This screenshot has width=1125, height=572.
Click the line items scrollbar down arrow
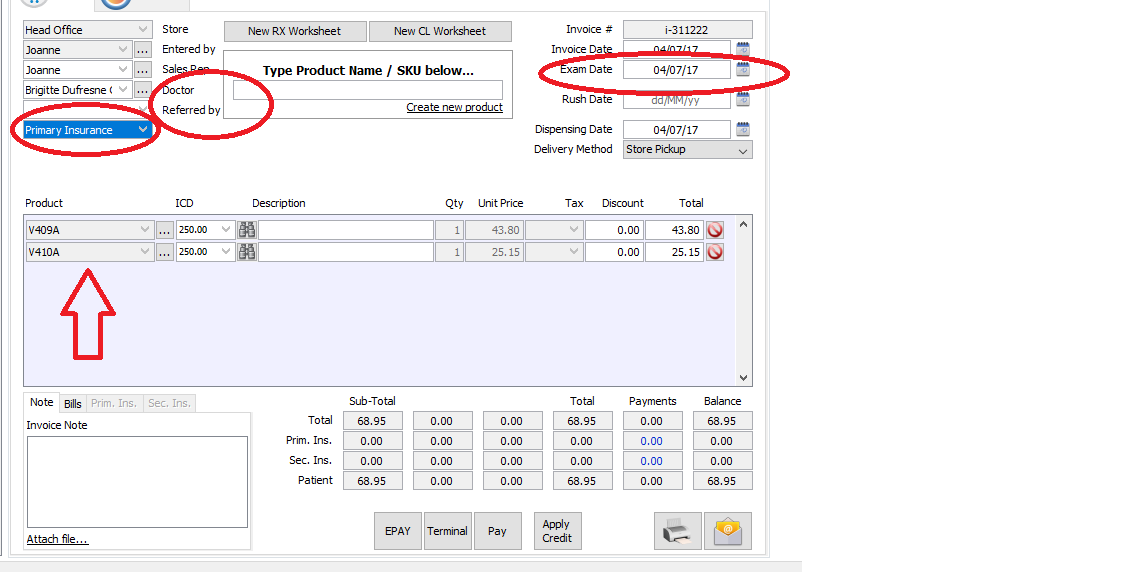(743, 378)
